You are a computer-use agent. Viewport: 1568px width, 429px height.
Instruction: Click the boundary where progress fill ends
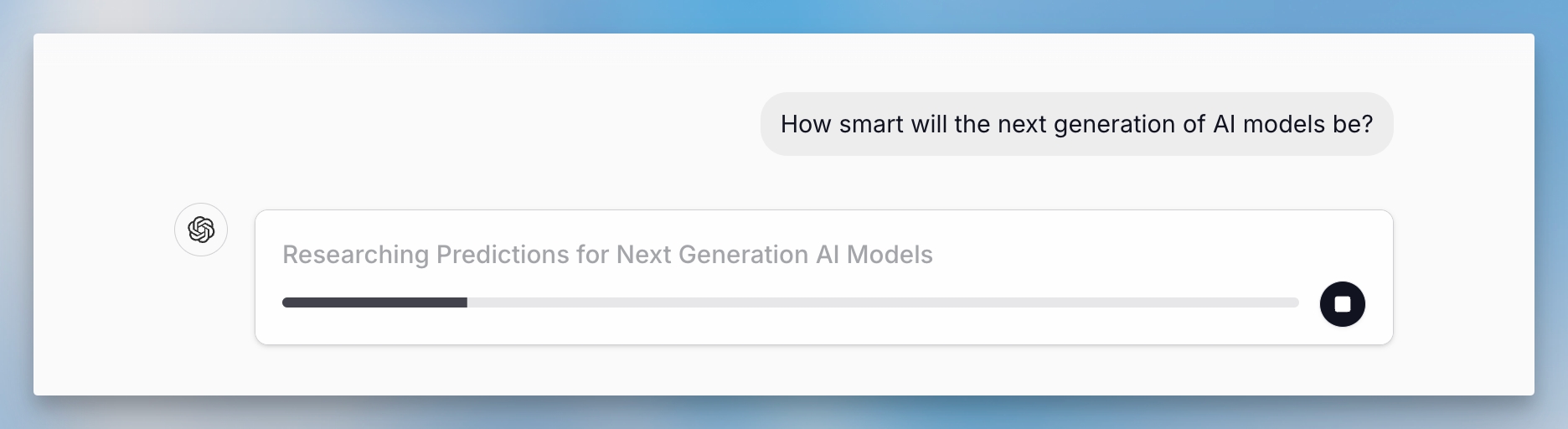tap(467, 302)
